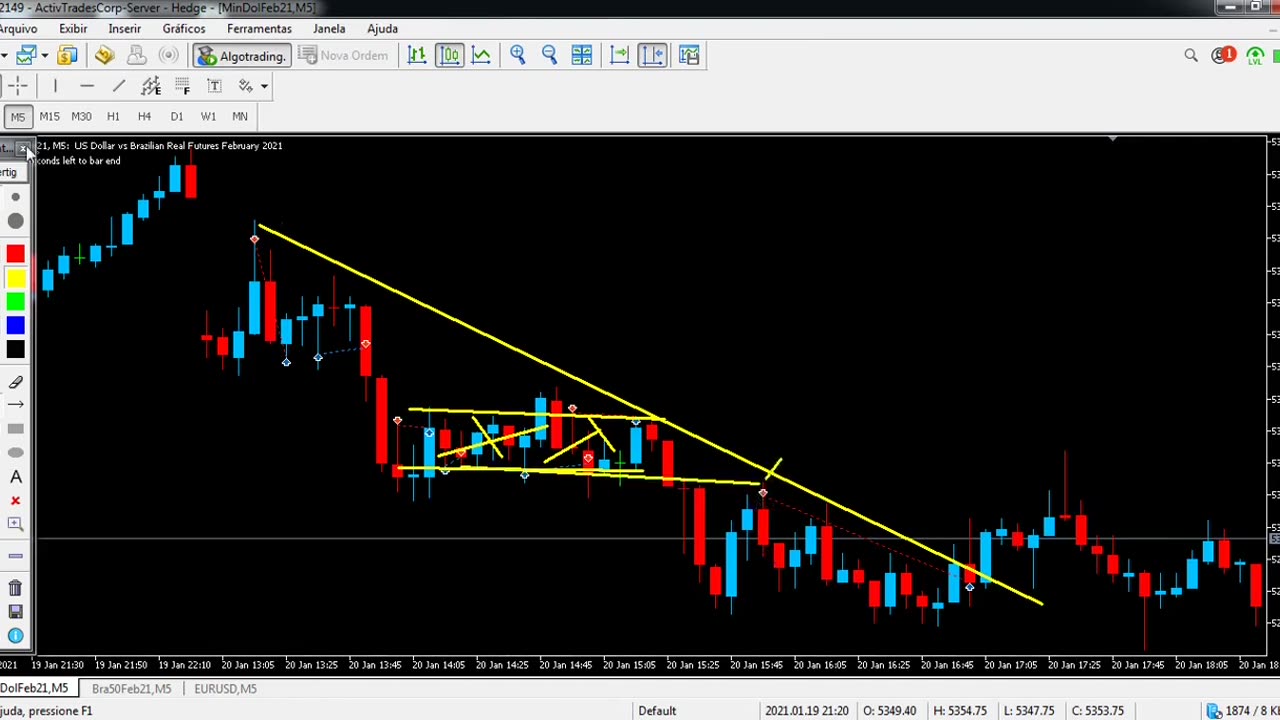This screenshot has width=1280, height=720.
Task: Select the Fibonacci retracement tool
Action: [182, 86]
